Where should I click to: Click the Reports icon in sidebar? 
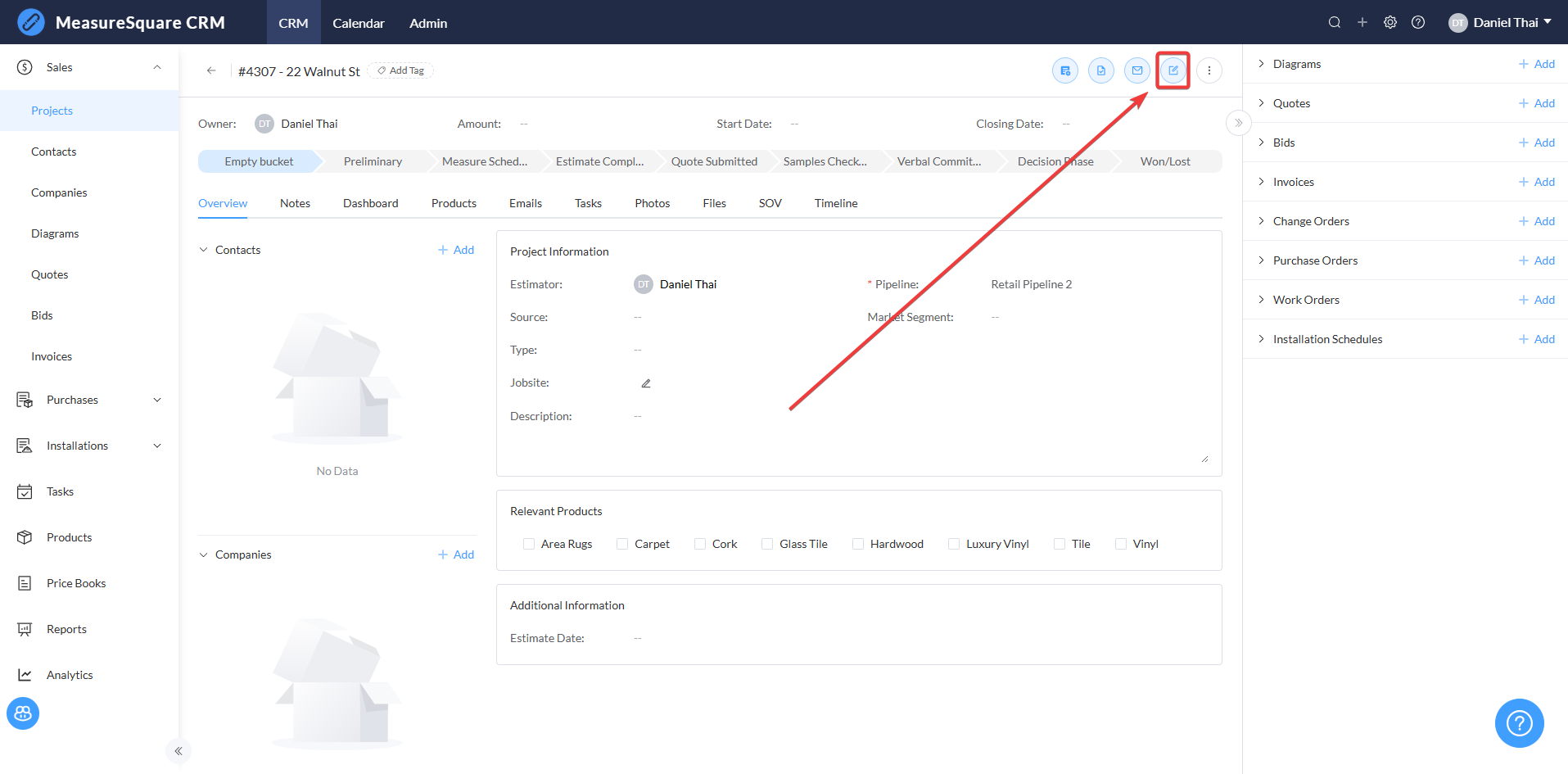coord(25,629)
